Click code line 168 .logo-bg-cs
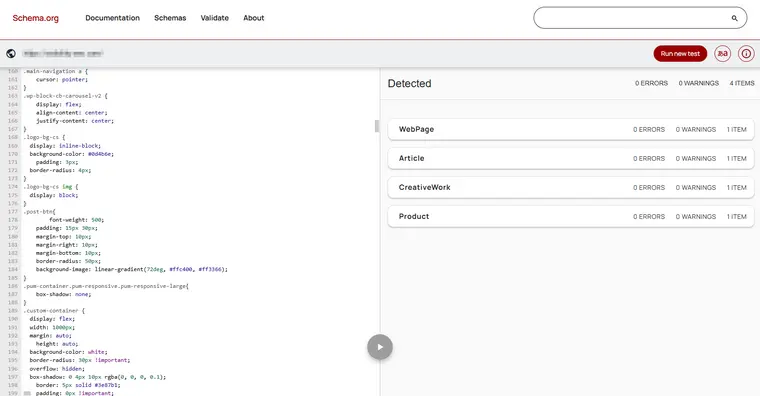 [44, 137]
